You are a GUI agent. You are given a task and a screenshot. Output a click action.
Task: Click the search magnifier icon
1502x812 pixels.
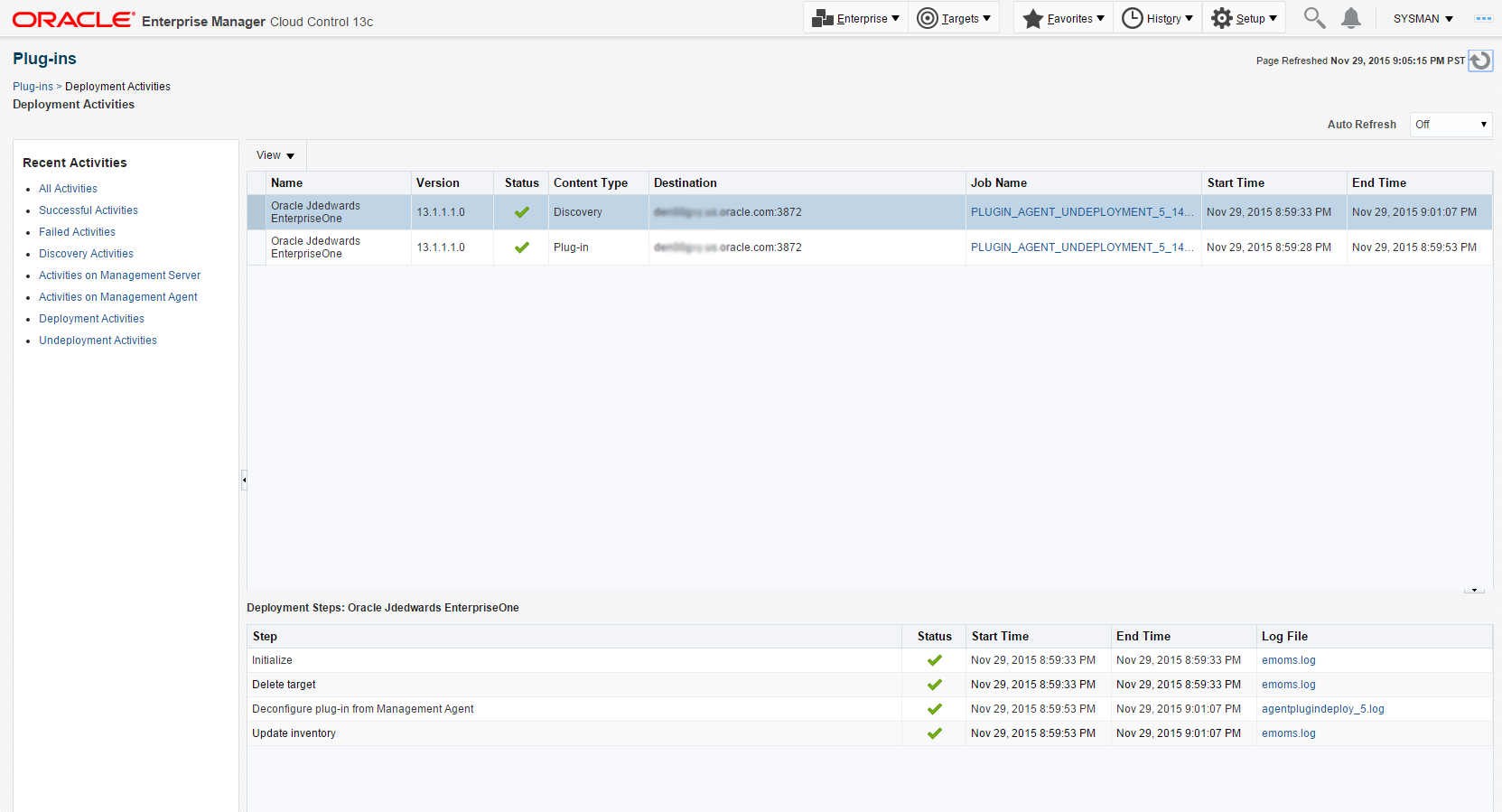tap(1314, 18)
